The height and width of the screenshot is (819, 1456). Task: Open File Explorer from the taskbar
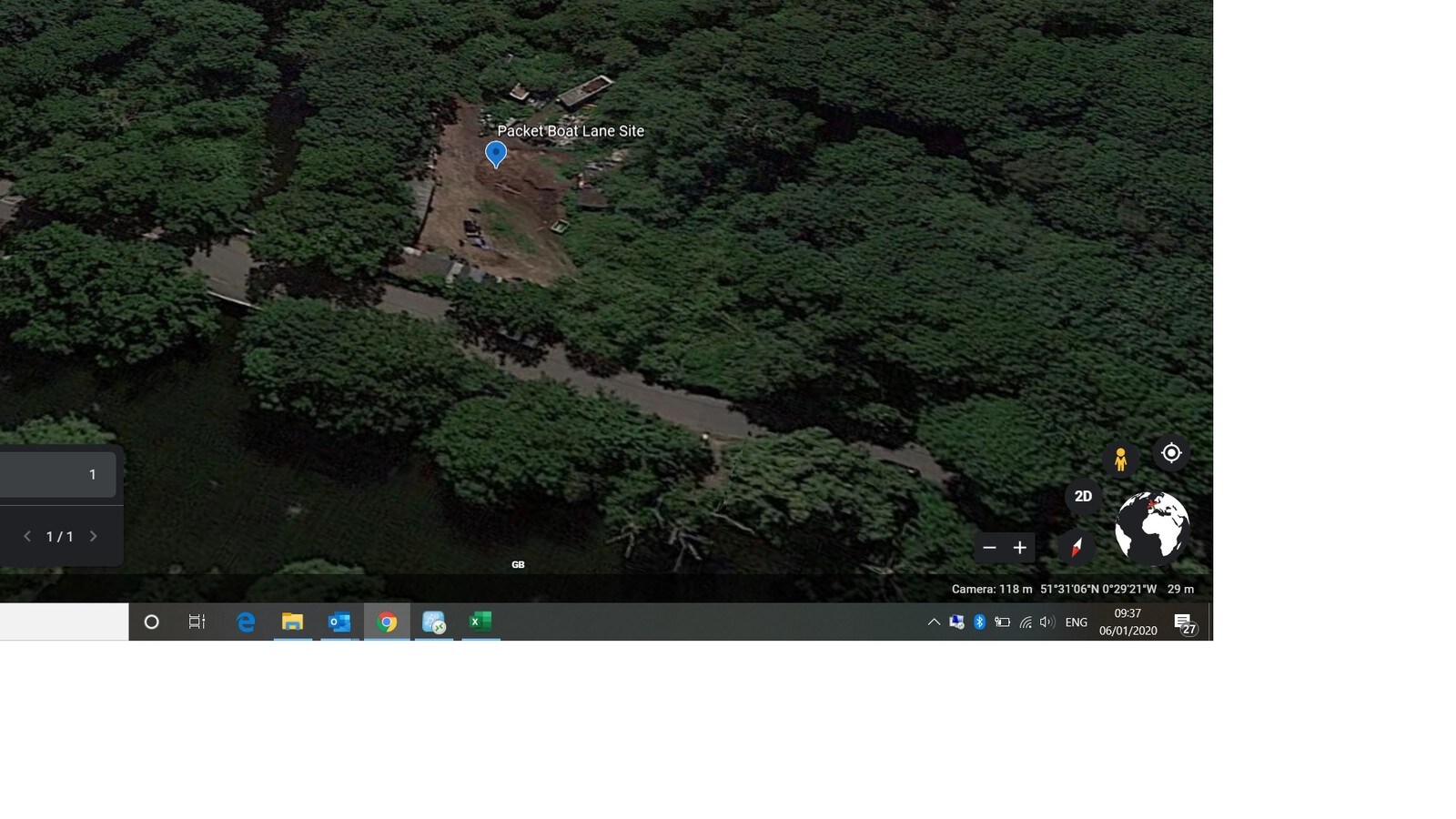pos(292,622)
